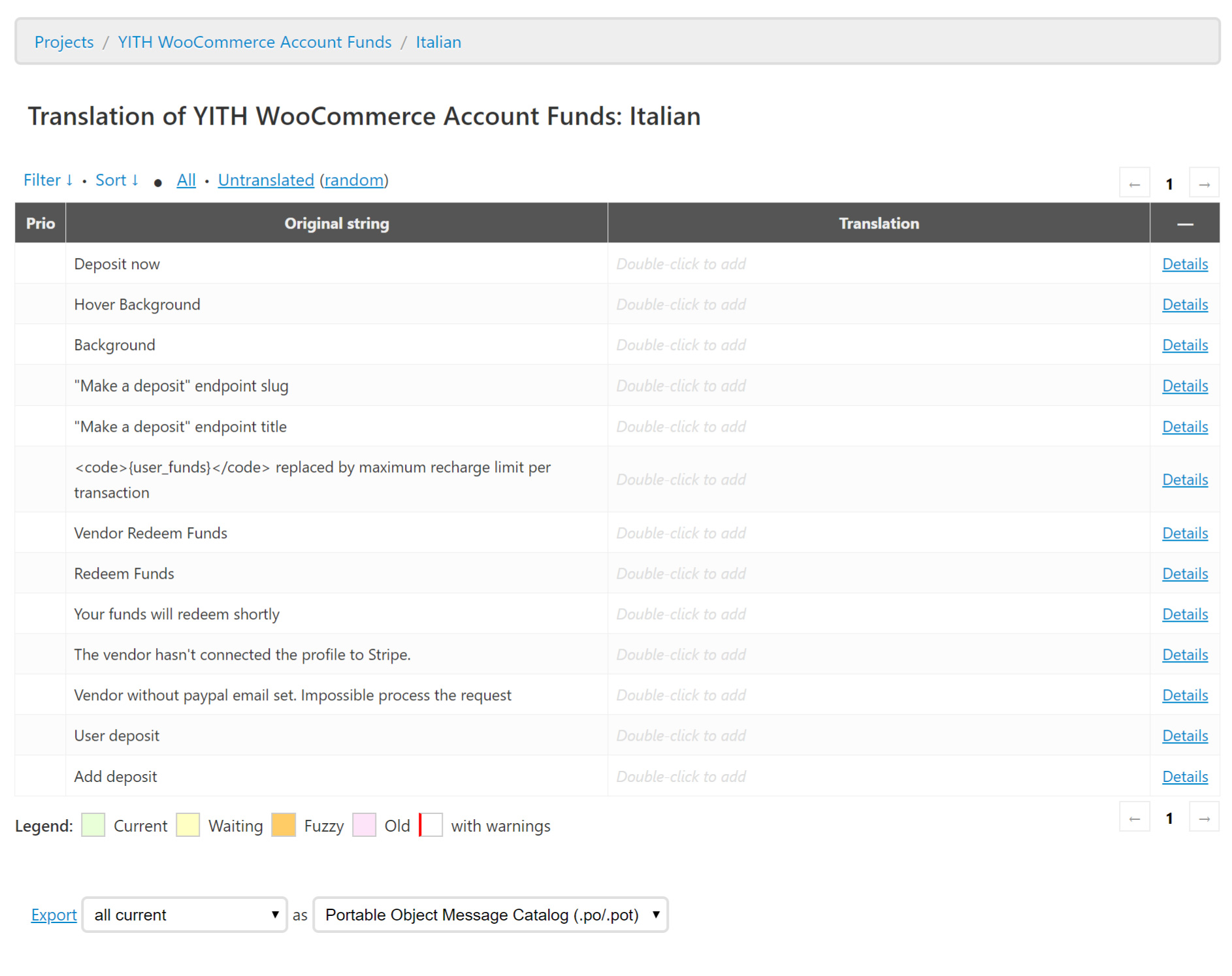Click '"Make a deposit" endpoint slug' text
Viewport: 1232px width, 976px height.
click(181, 386)
